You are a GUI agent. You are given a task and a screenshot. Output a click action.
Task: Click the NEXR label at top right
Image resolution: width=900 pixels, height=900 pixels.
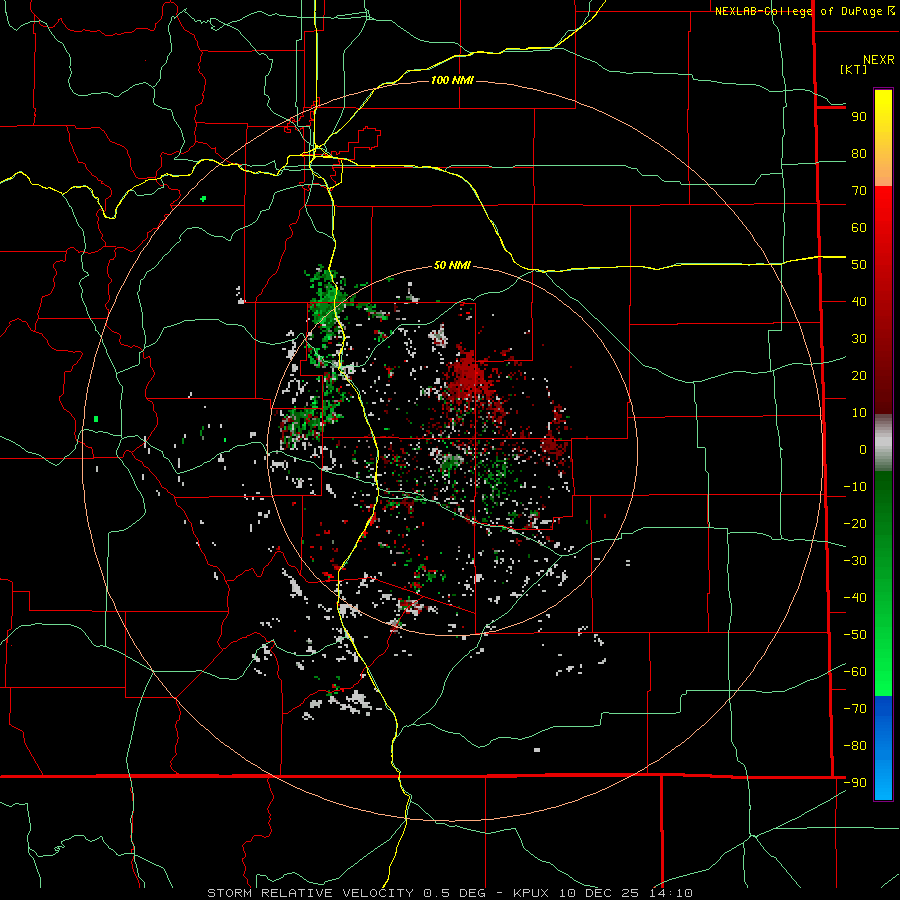tap(879, 60)
